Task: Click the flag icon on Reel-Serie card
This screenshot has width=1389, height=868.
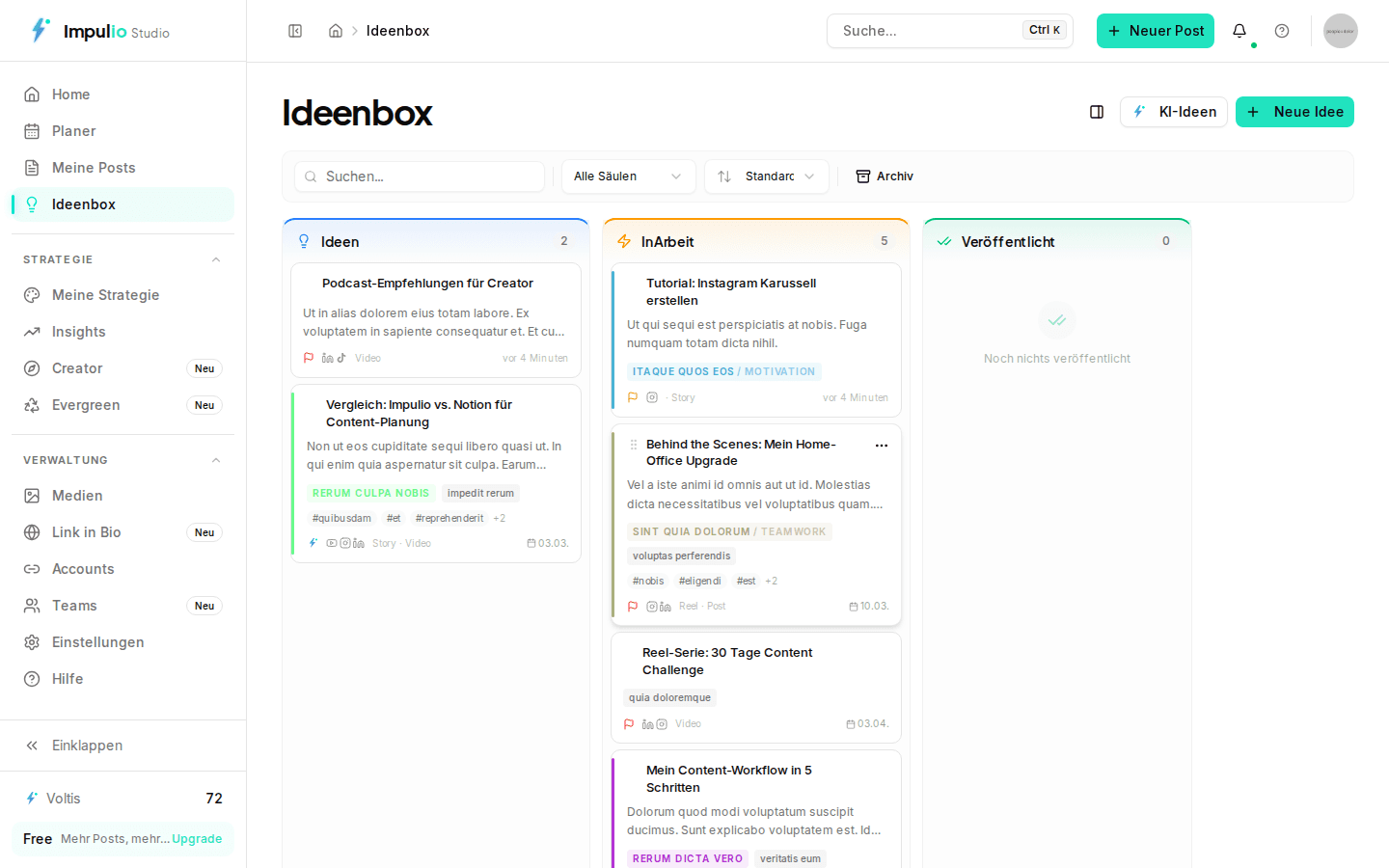Action: click(x=629, y=723)
